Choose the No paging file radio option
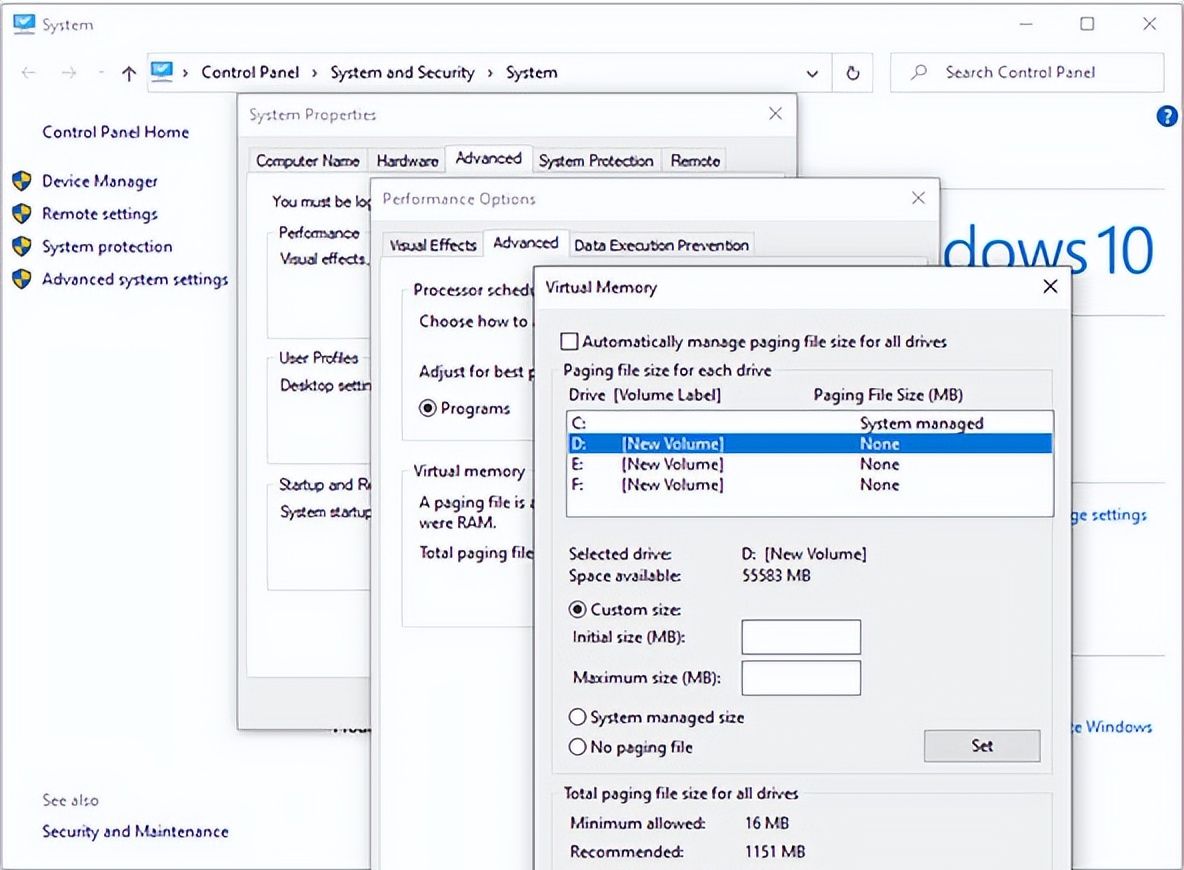 pyautogui.click(x=577, y=747)
